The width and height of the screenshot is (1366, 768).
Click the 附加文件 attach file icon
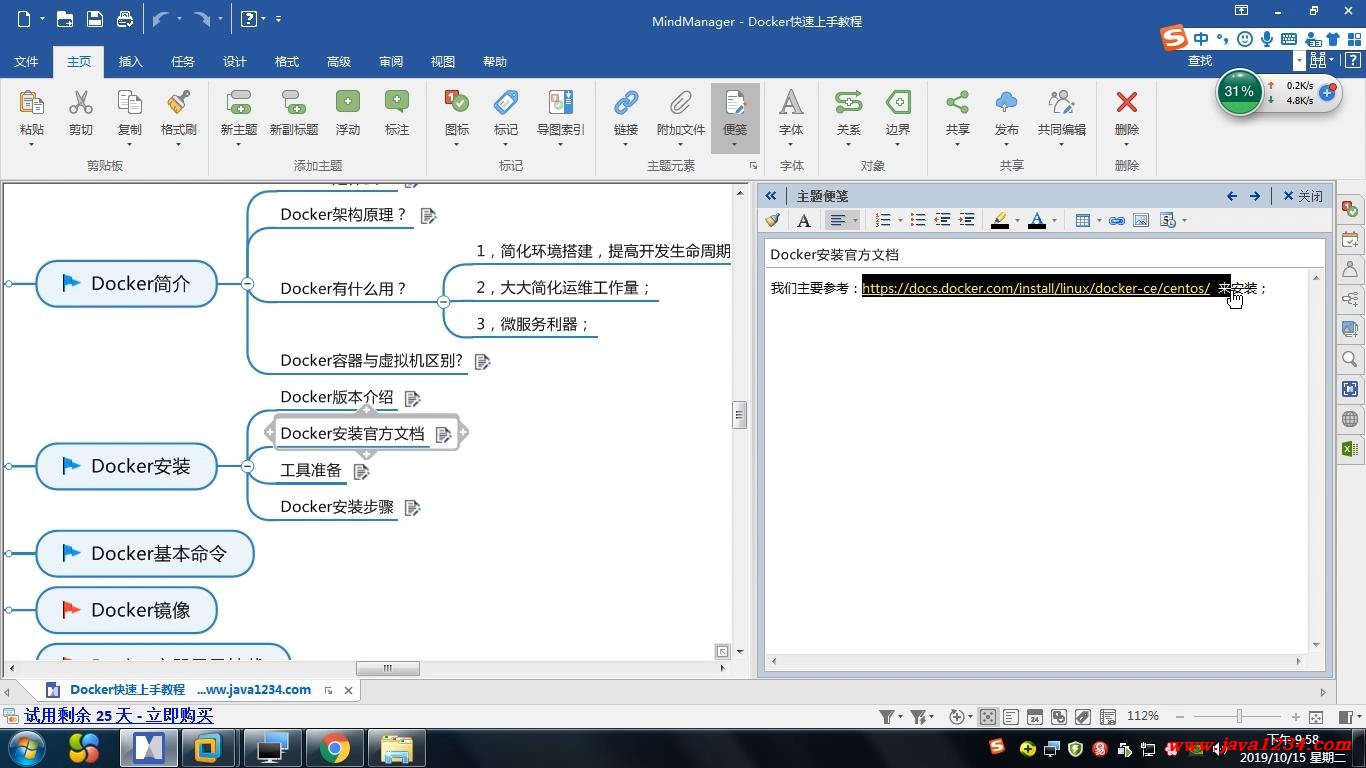point(680,104)
